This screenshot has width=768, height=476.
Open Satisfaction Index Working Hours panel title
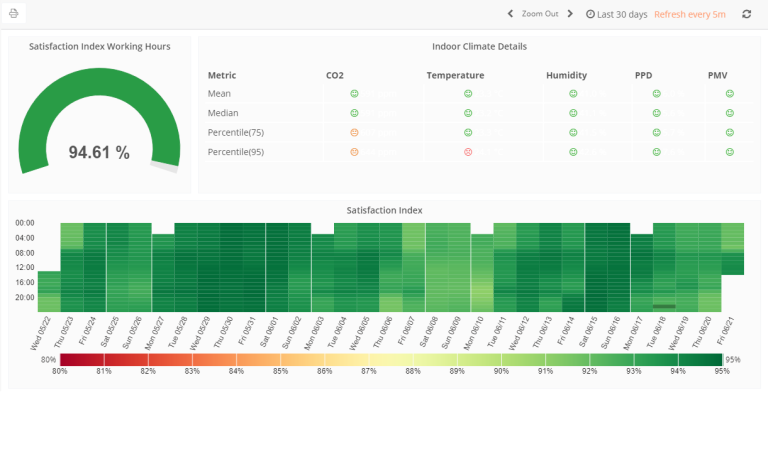click(99, 47)
